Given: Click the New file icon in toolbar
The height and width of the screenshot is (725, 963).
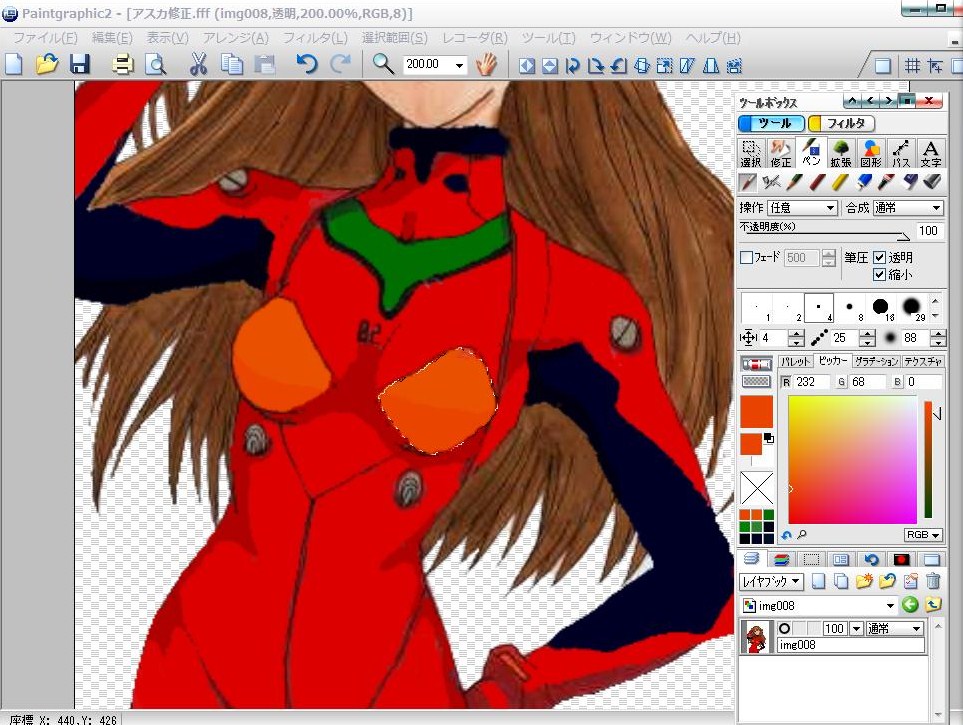Looking at the screenshot, I should (14, 64).
